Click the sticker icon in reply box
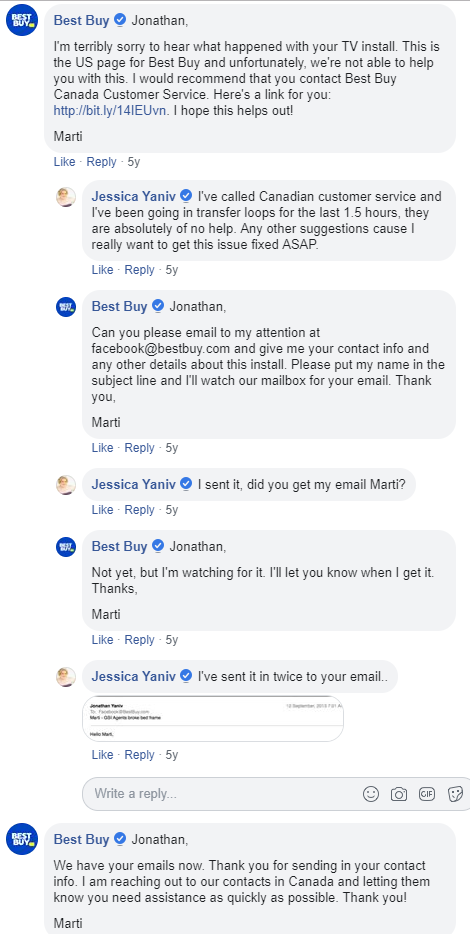Viewport: 470px width, 934px height. (x=455, y=794)
